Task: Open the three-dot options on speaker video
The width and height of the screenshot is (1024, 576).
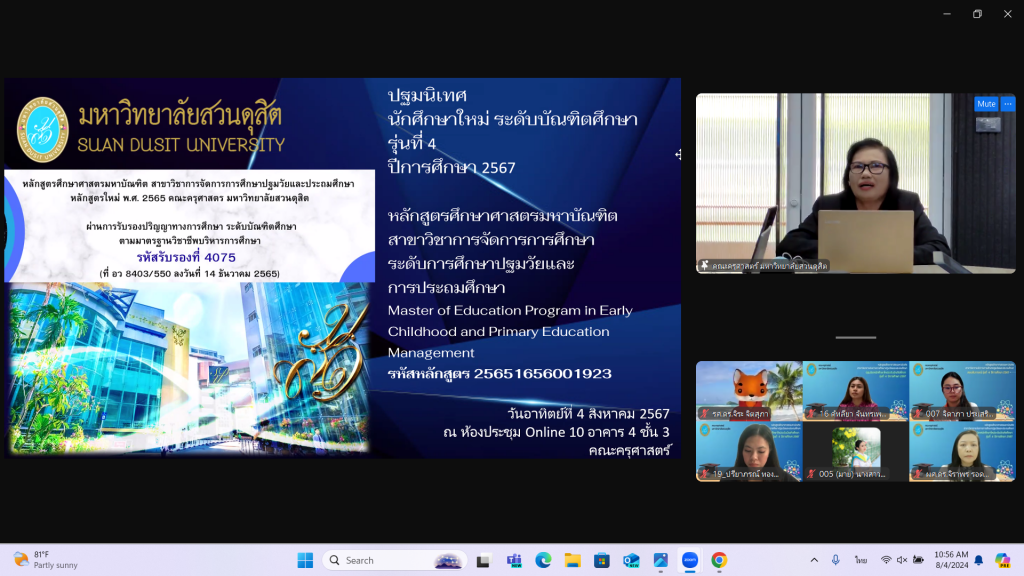Action: [1007, 104]
